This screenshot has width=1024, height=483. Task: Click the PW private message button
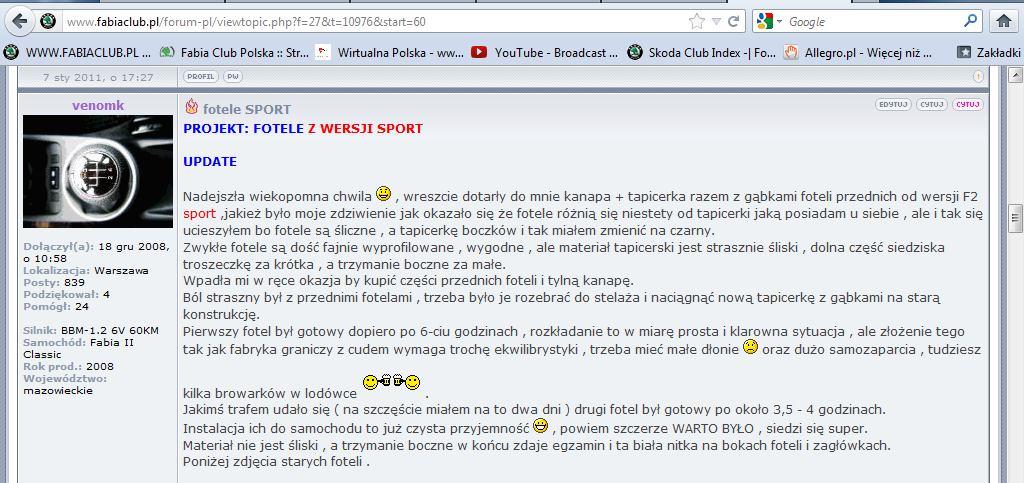(232, 77)
